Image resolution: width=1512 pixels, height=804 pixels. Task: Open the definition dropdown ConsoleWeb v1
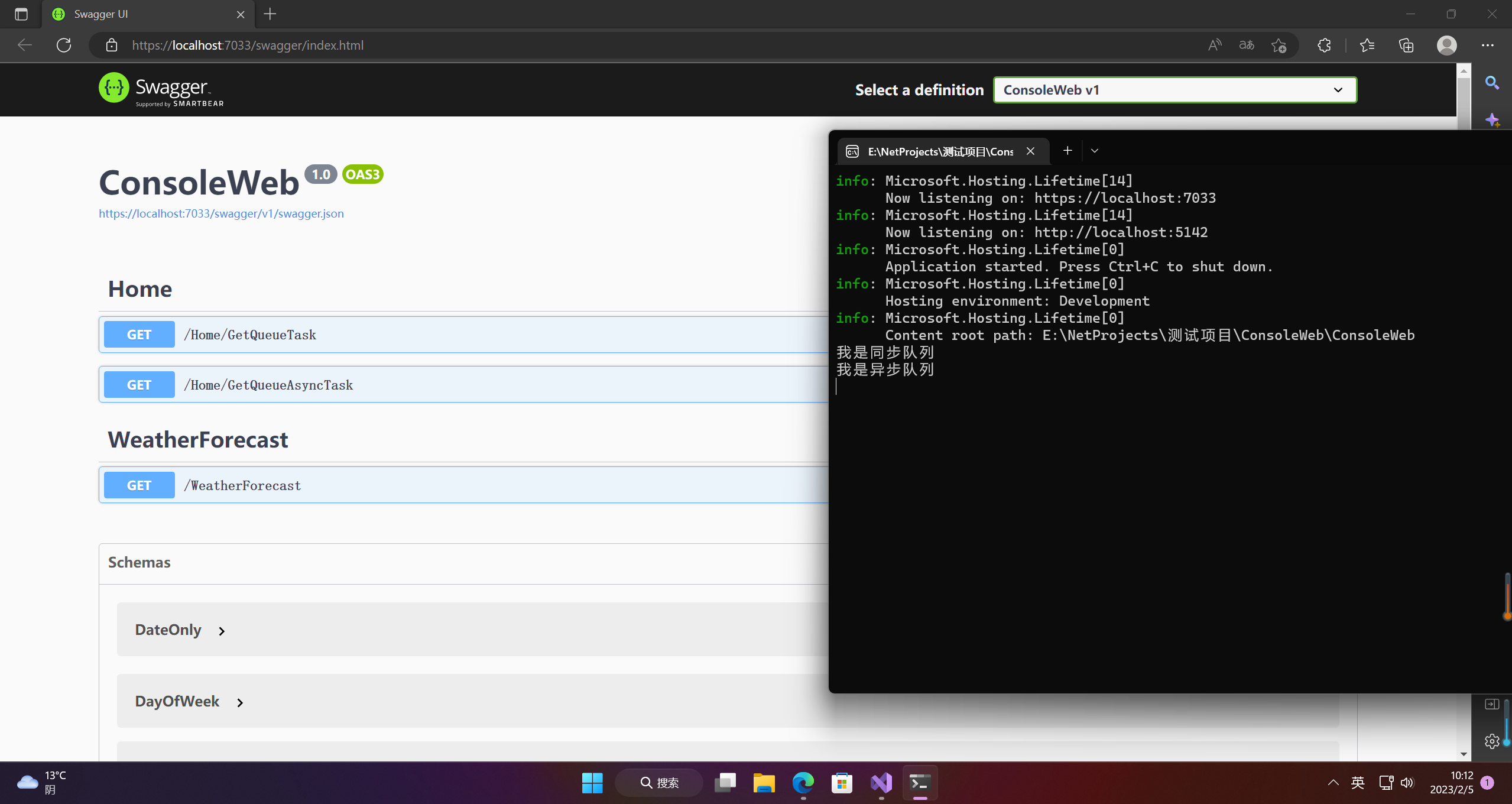point(1174,90)
